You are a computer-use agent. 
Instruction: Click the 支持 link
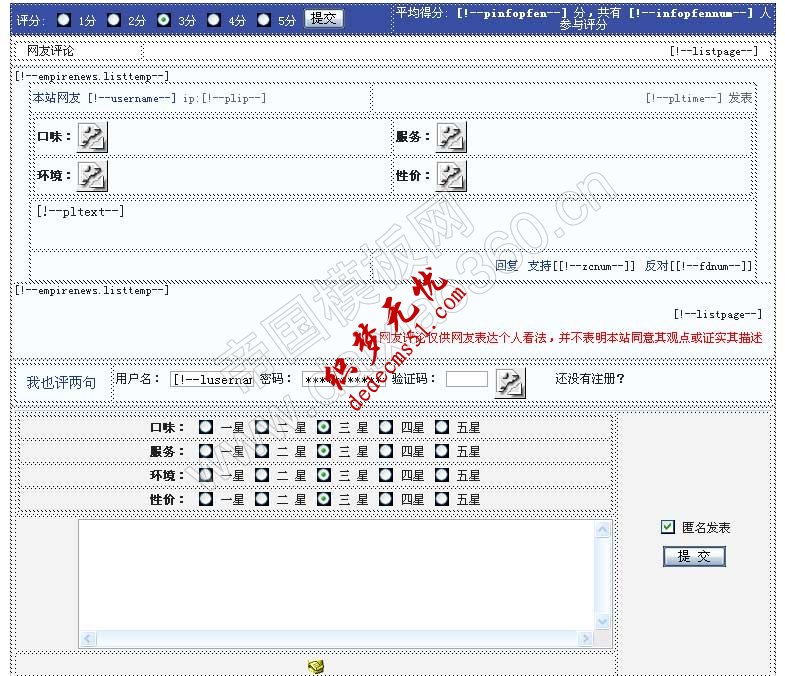click(539, 266)
